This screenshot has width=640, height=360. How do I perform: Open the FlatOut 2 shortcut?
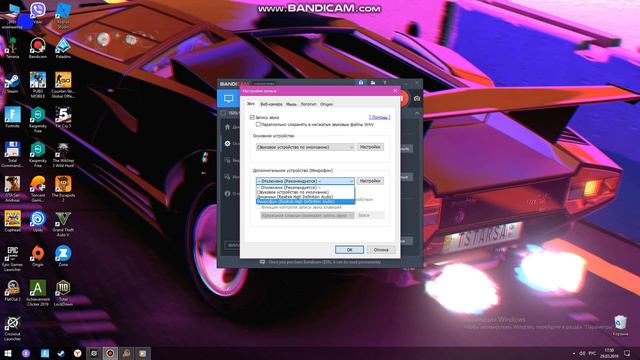click(x=12, y=291)
